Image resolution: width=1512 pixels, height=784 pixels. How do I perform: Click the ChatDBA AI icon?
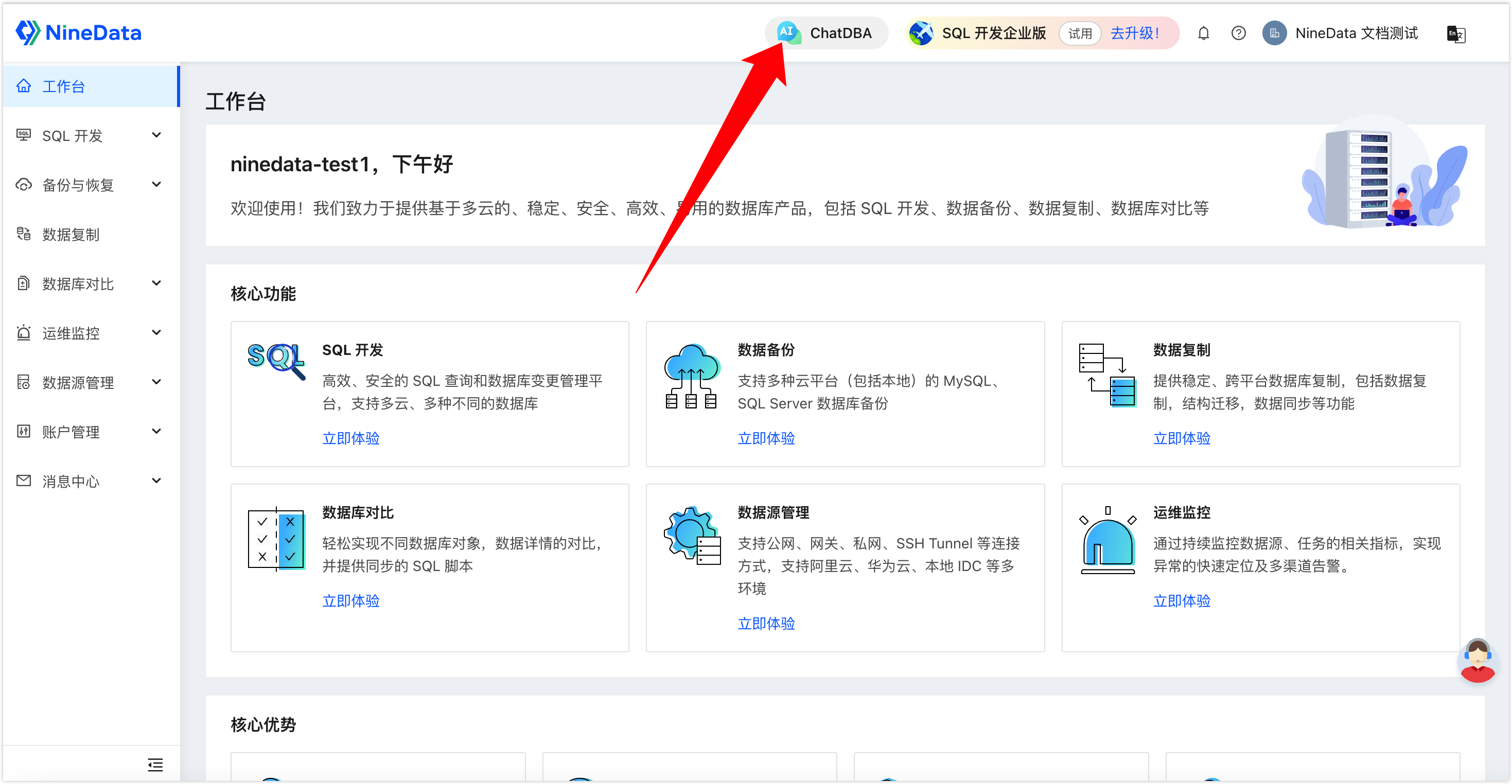pyautogui.click(x=788, y=33)
